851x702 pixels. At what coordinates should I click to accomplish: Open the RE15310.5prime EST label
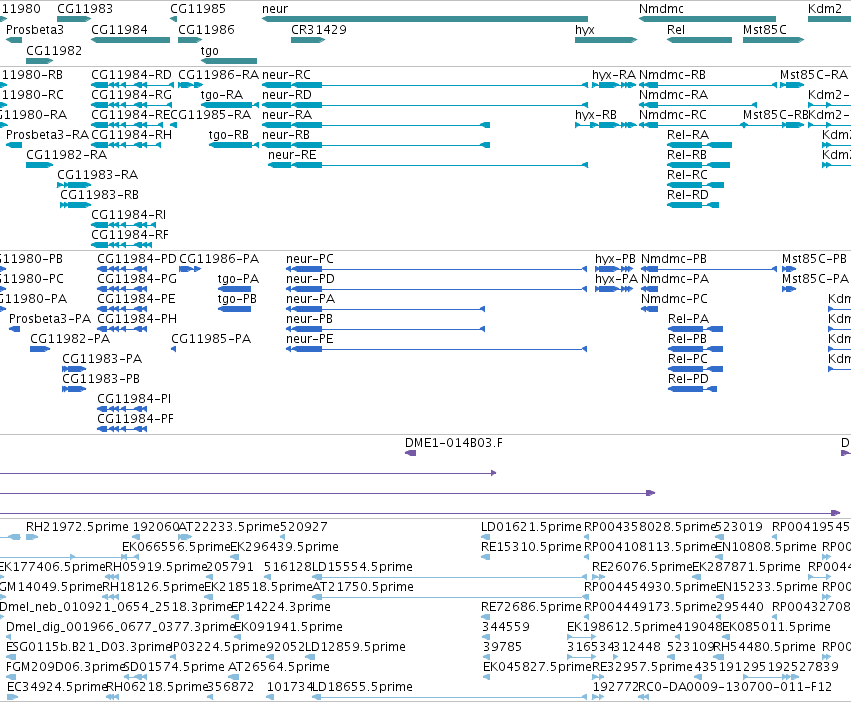click(x=531, y=546)
